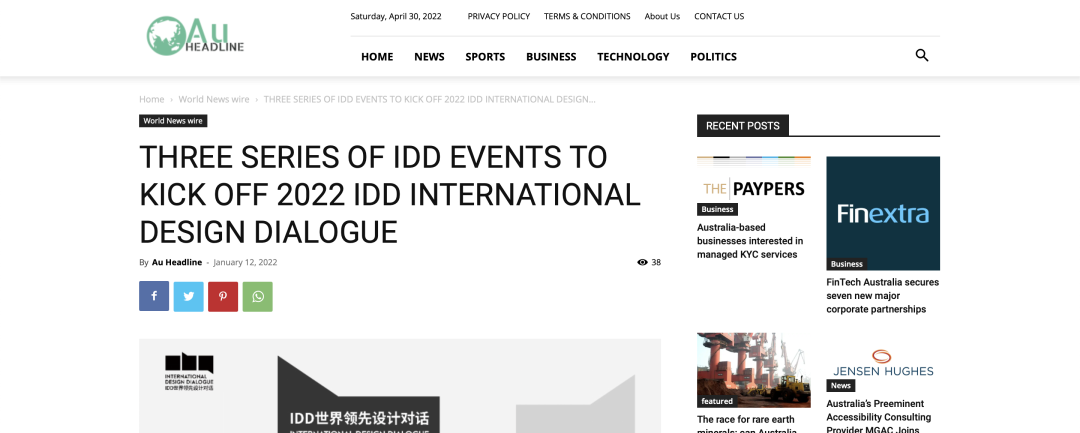Open the Finextra post thumbnail
Image resolution: width=1080 pixels, height=433 pixels.
[883, 213]
